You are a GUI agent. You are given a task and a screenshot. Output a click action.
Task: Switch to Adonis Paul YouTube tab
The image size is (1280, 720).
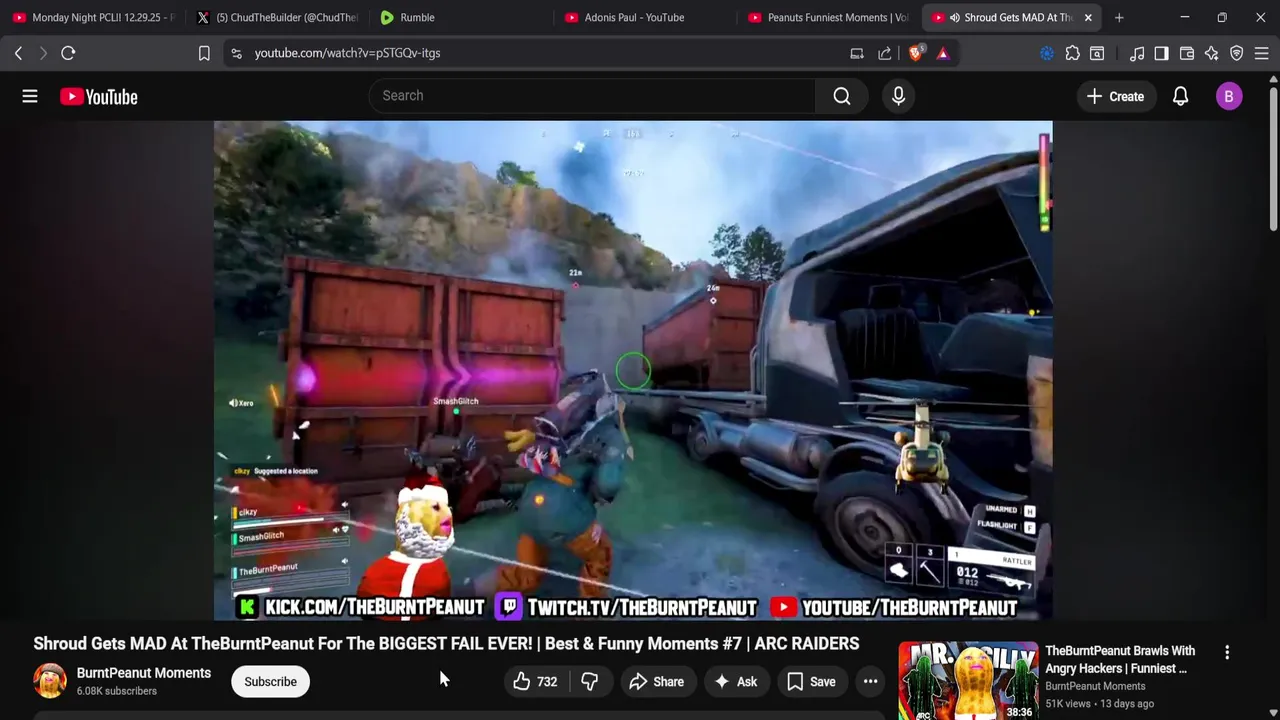click(645, 17)
